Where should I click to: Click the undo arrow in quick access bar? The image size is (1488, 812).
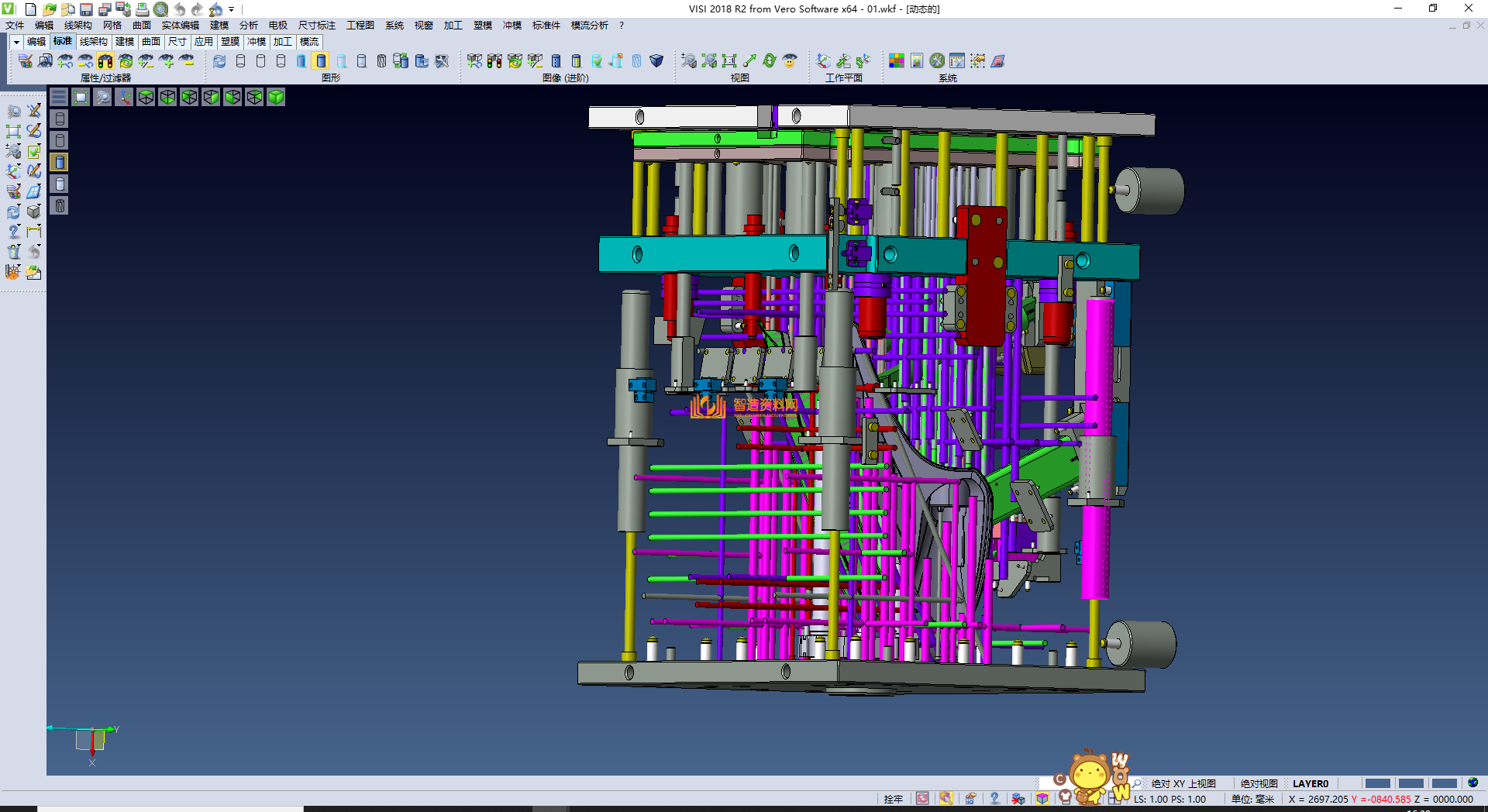(x=180, y=9)
